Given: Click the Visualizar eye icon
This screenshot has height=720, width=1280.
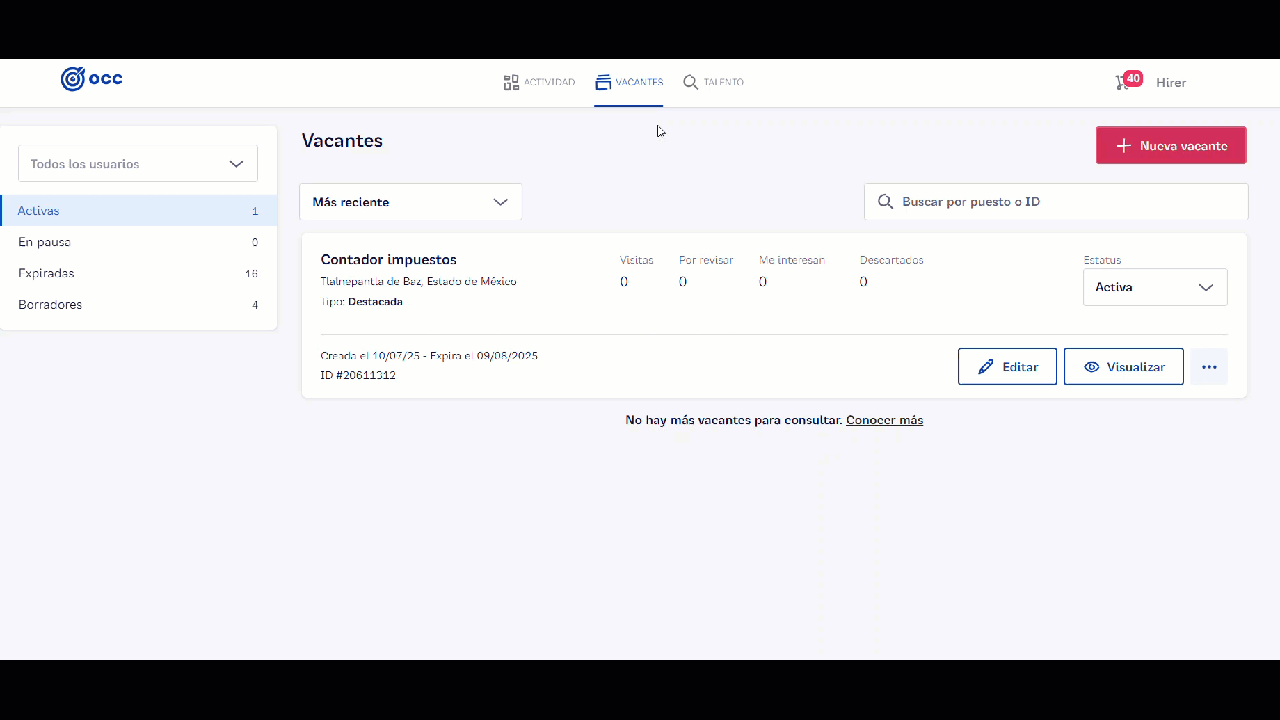Looking at the screenshot, I should tap(1092, 366).
